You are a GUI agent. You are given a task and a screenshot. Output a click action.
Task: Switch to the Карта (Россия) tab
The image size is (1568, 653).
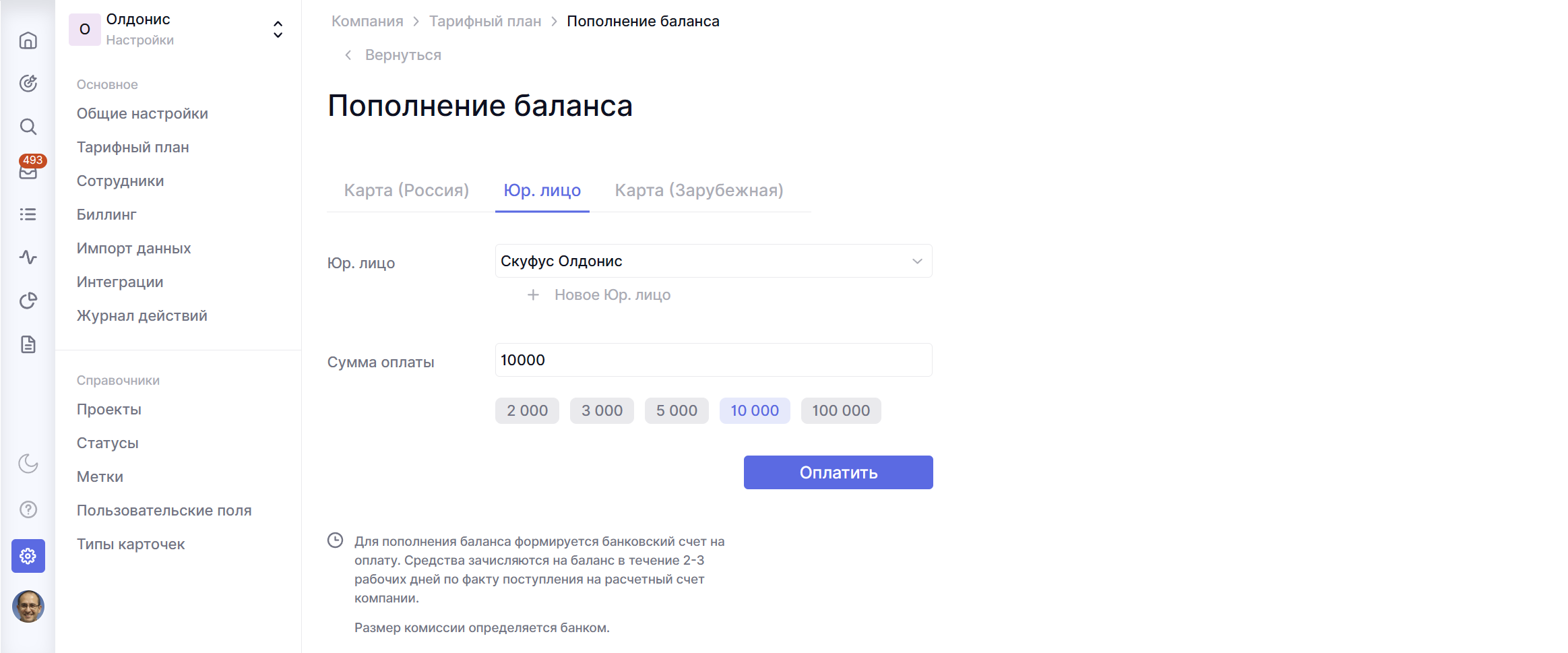tap(406, 191)
